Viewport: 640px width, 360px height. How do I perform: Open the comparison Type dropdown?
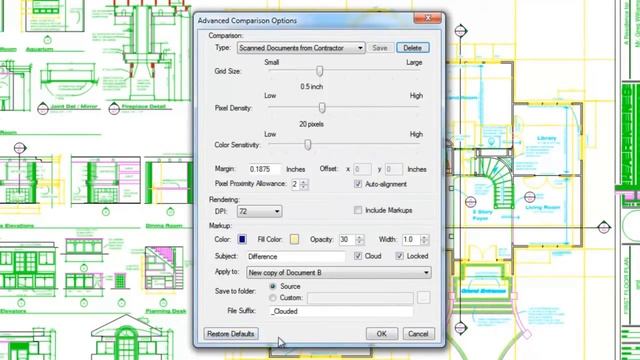(301, 48)
